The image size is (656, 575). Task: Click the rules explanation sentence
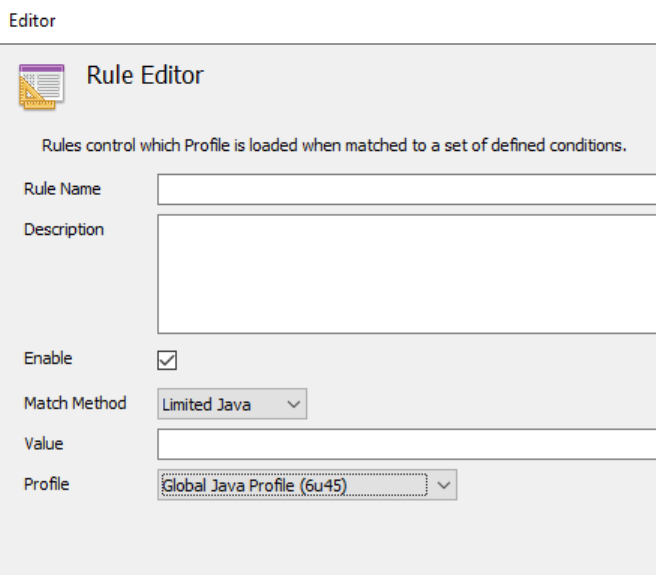click(334, 145)
